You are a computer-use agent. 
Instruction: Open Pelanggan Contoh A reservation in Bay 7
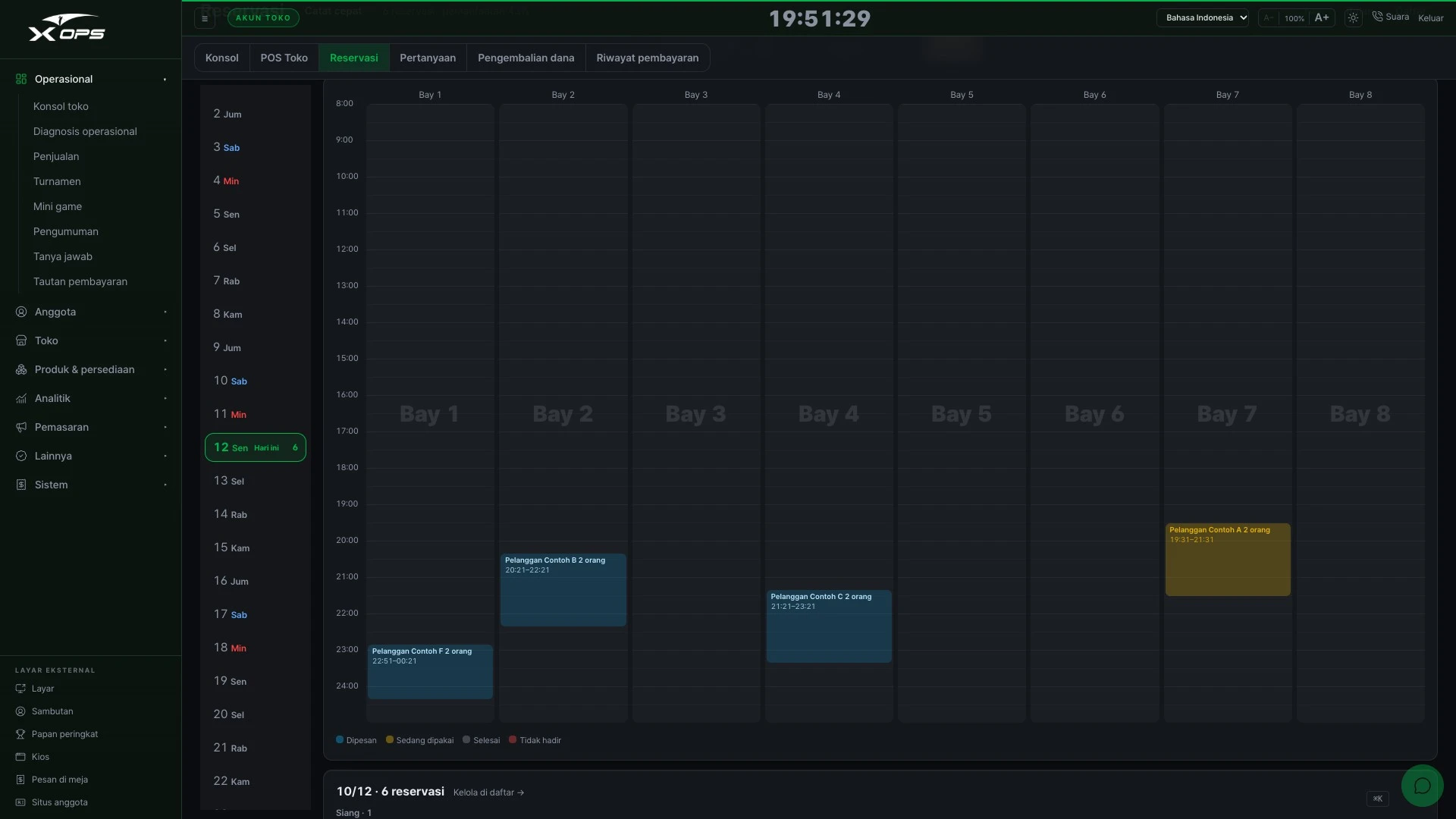tap(1228, 560)
